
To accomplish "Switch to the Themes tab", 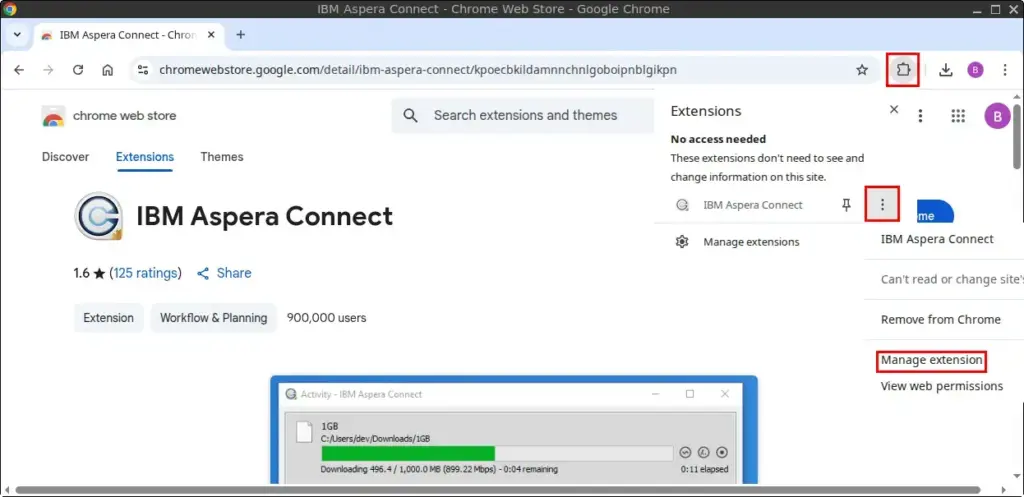I will (x=222, y=157).
